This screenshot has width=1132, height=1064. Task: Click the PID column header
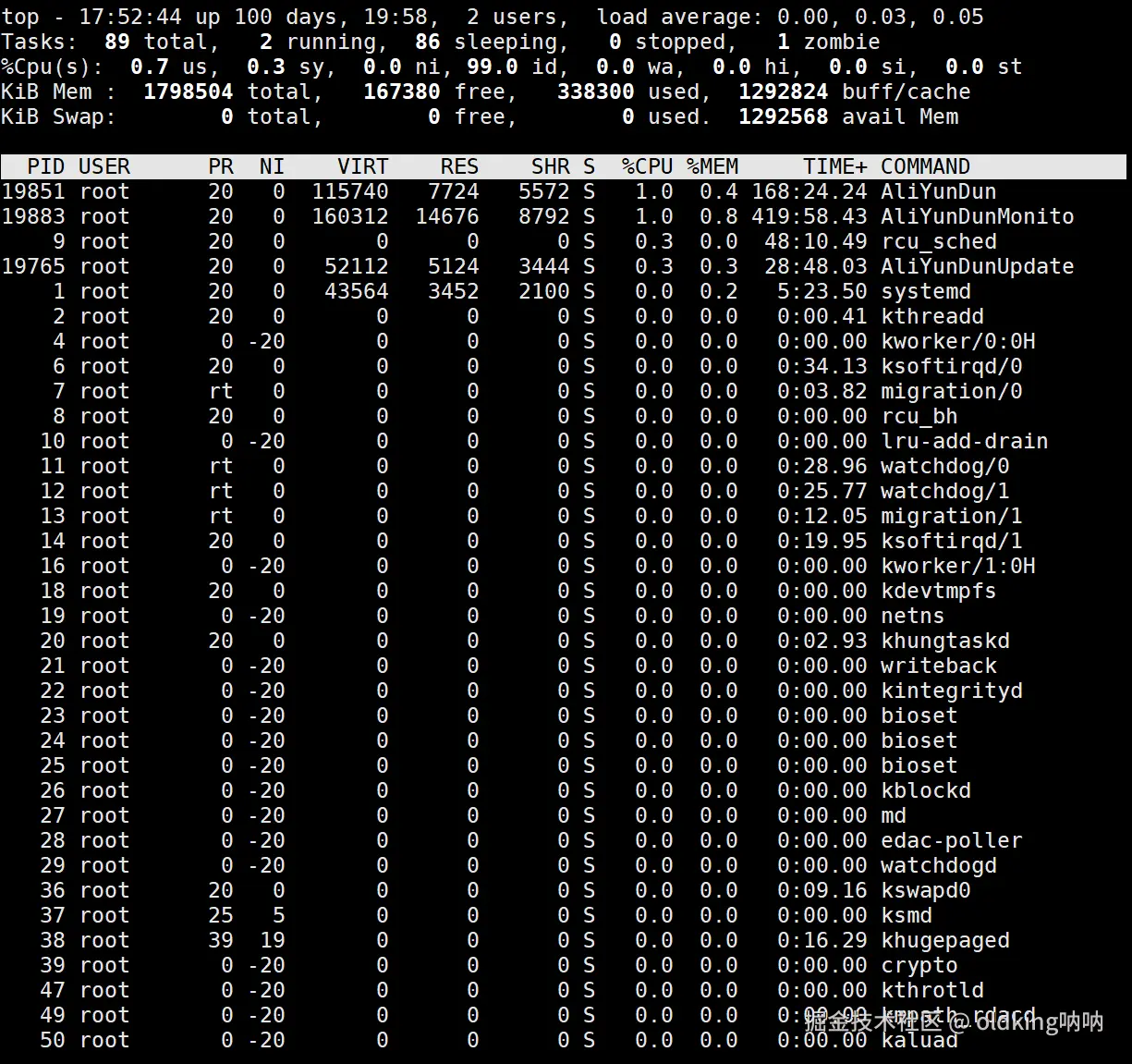(46, 166)
